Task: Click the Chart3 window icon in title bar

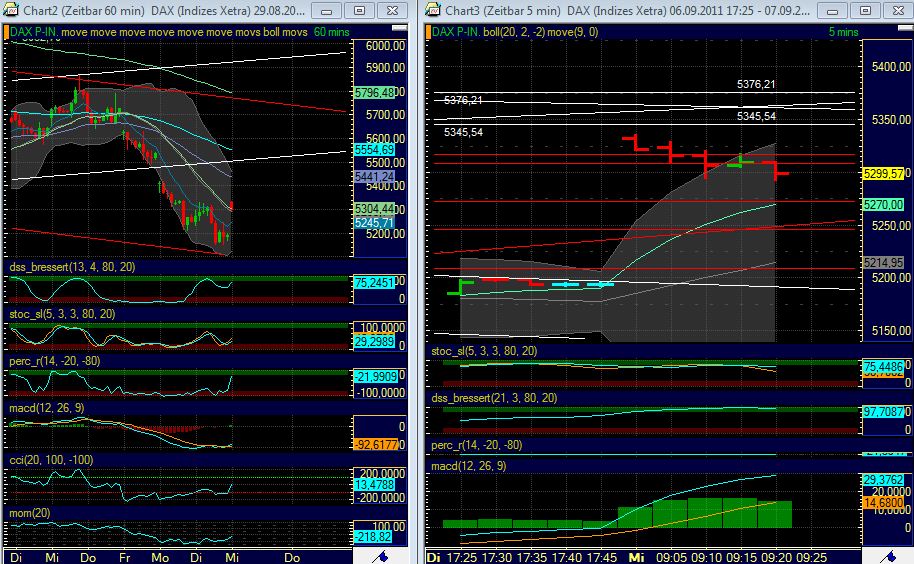Action: [x=433, y=10]
